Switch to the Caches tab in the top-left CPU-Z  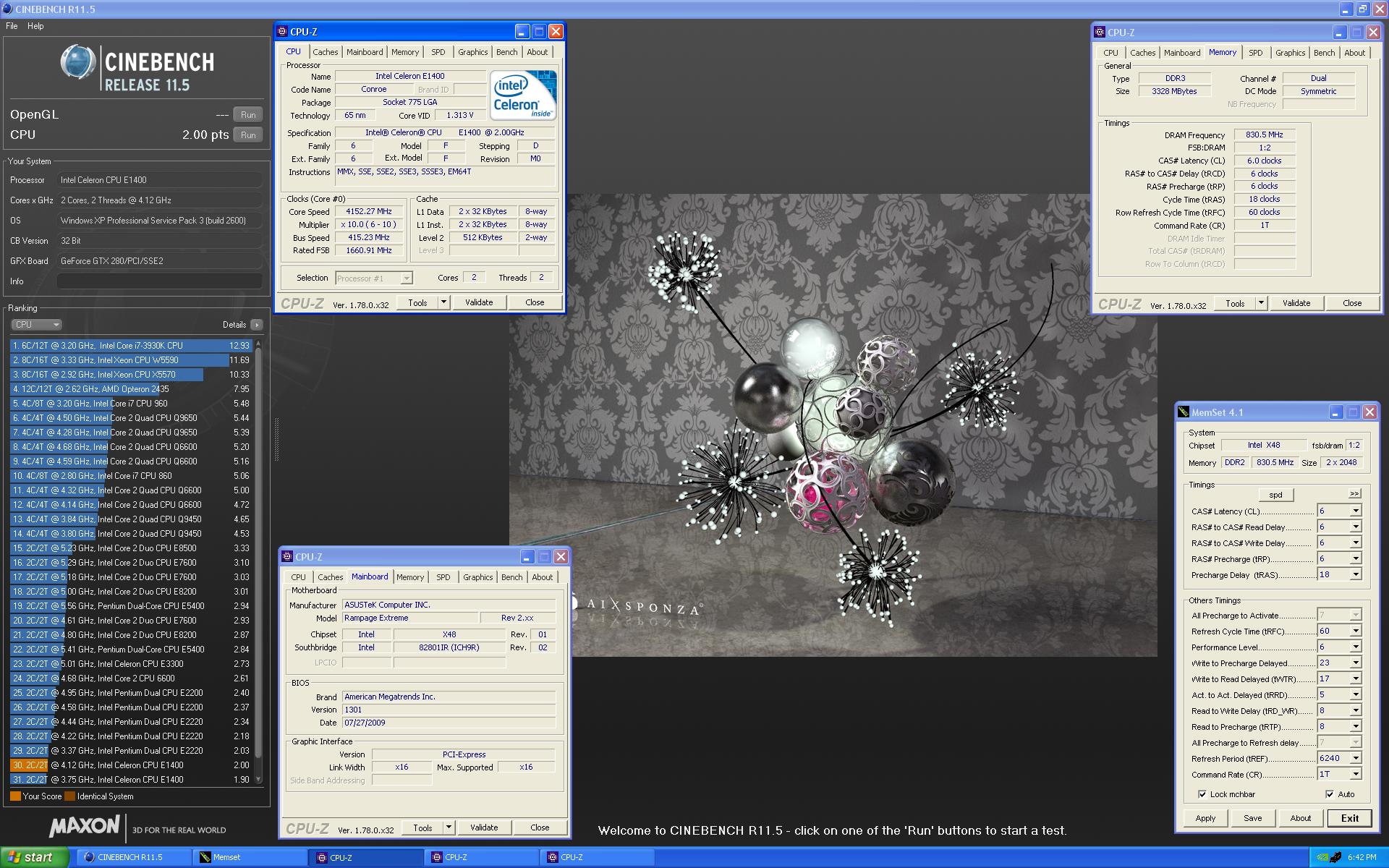(x=325, y=52)
